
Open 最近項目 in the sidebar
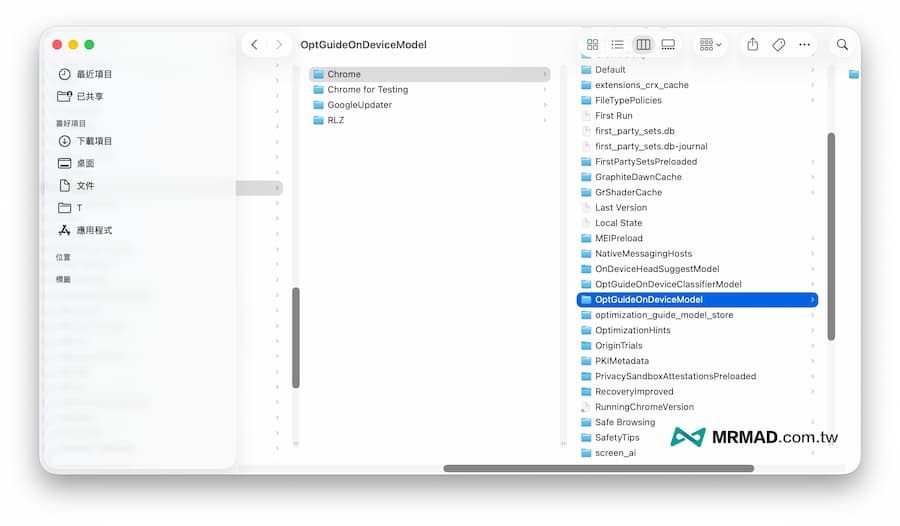(x=85, y=74)
